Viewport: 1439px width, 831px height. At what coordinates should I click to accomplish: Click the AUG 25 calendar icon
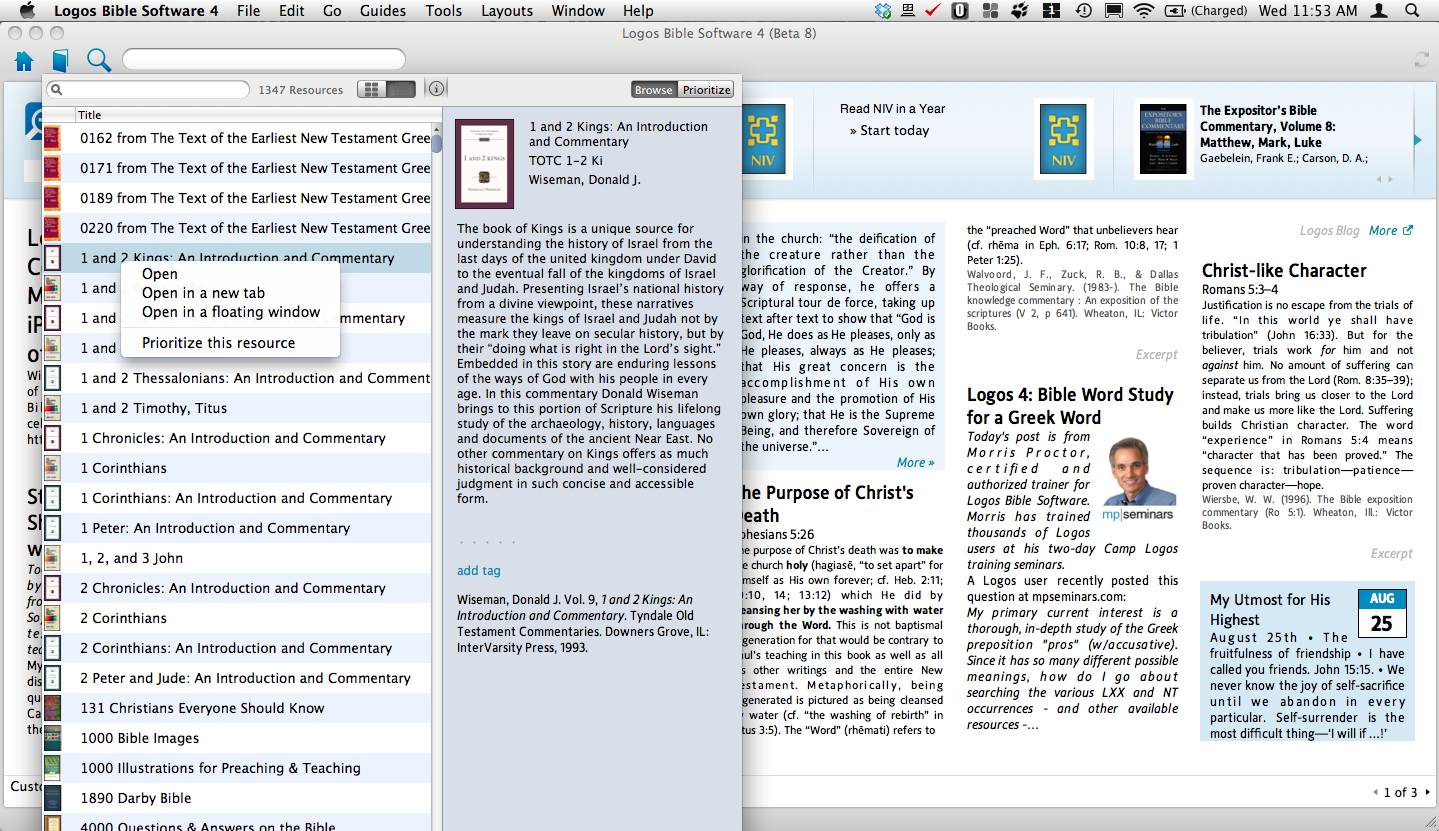click(x=1382, y=613)
